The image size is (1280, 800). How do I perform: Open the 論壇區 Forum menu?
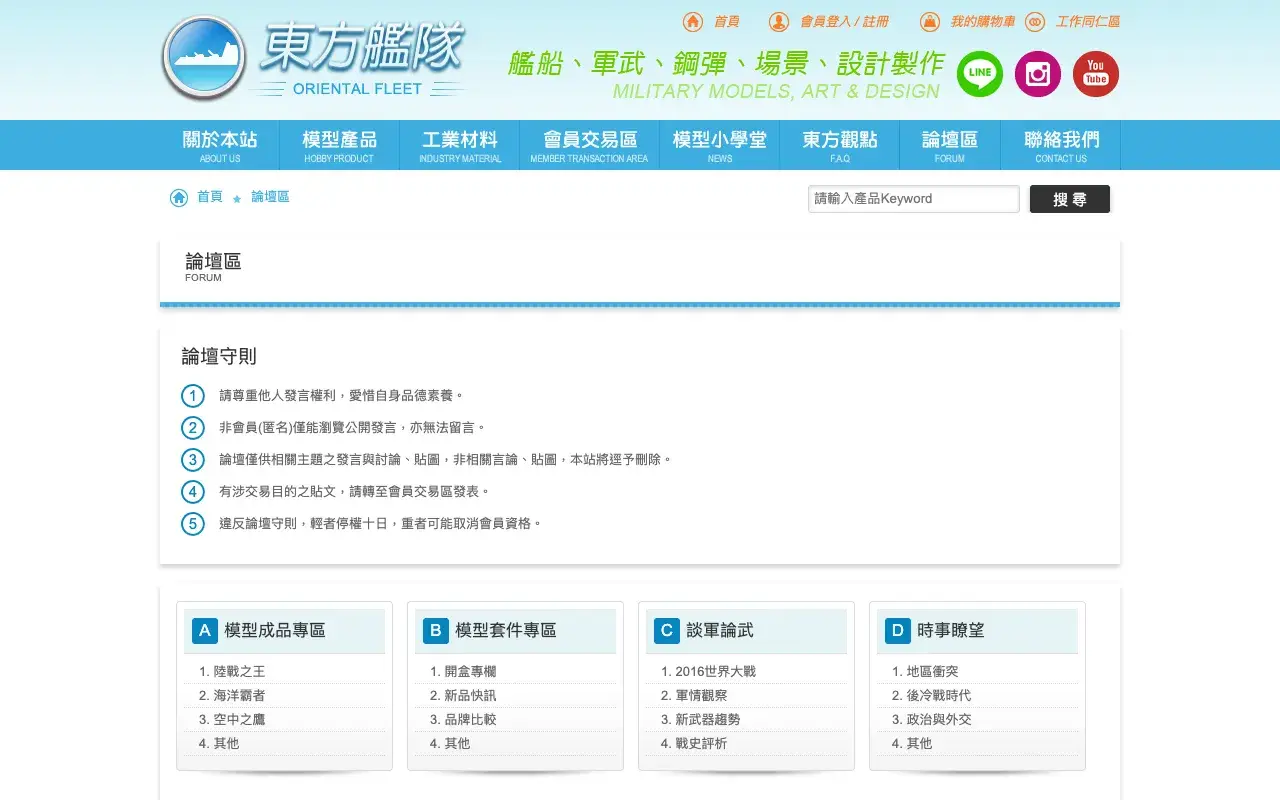pos(950,145)
